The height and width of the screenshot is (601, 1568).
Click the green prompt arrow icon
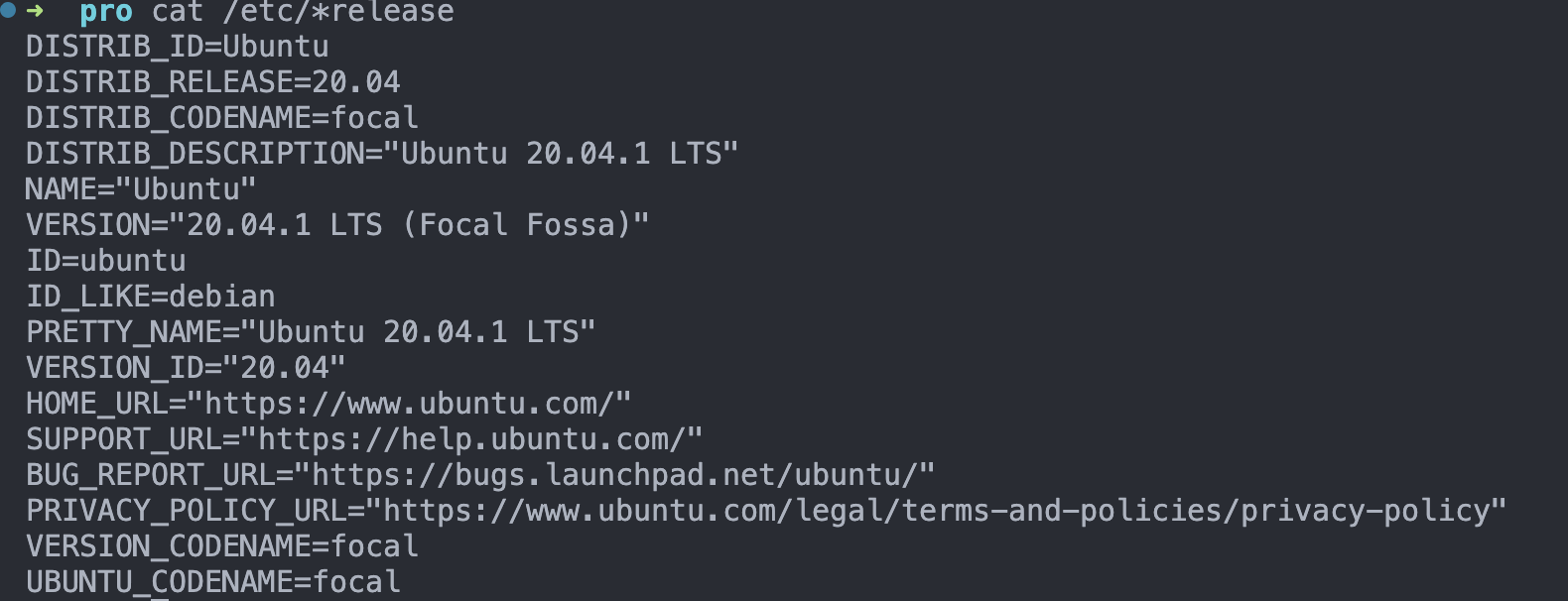[x=35, y=11]
